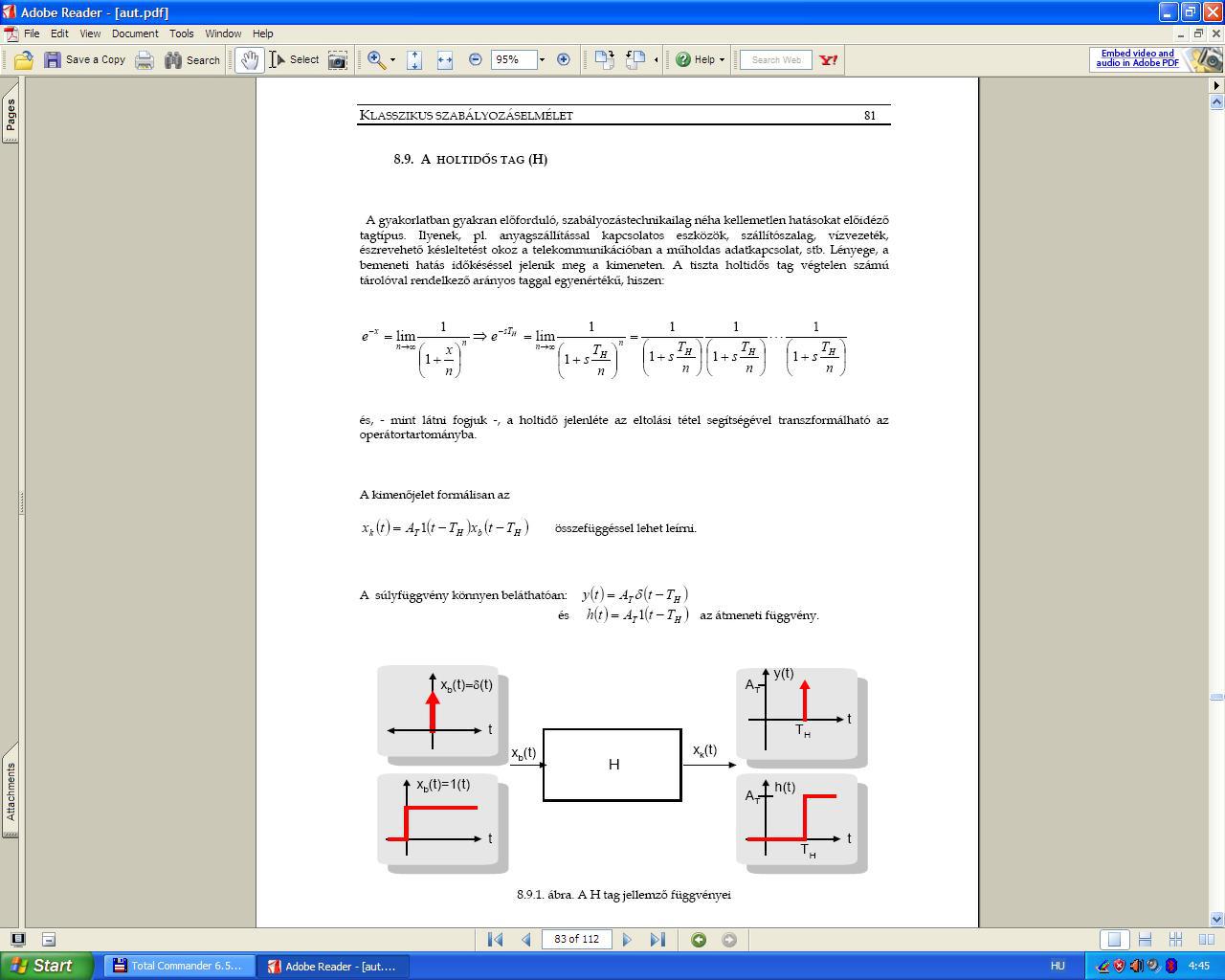Set view to Fit Width
Image resolution: width=1225 pixels, height=980 pixels.
click(x=445, y=60)
